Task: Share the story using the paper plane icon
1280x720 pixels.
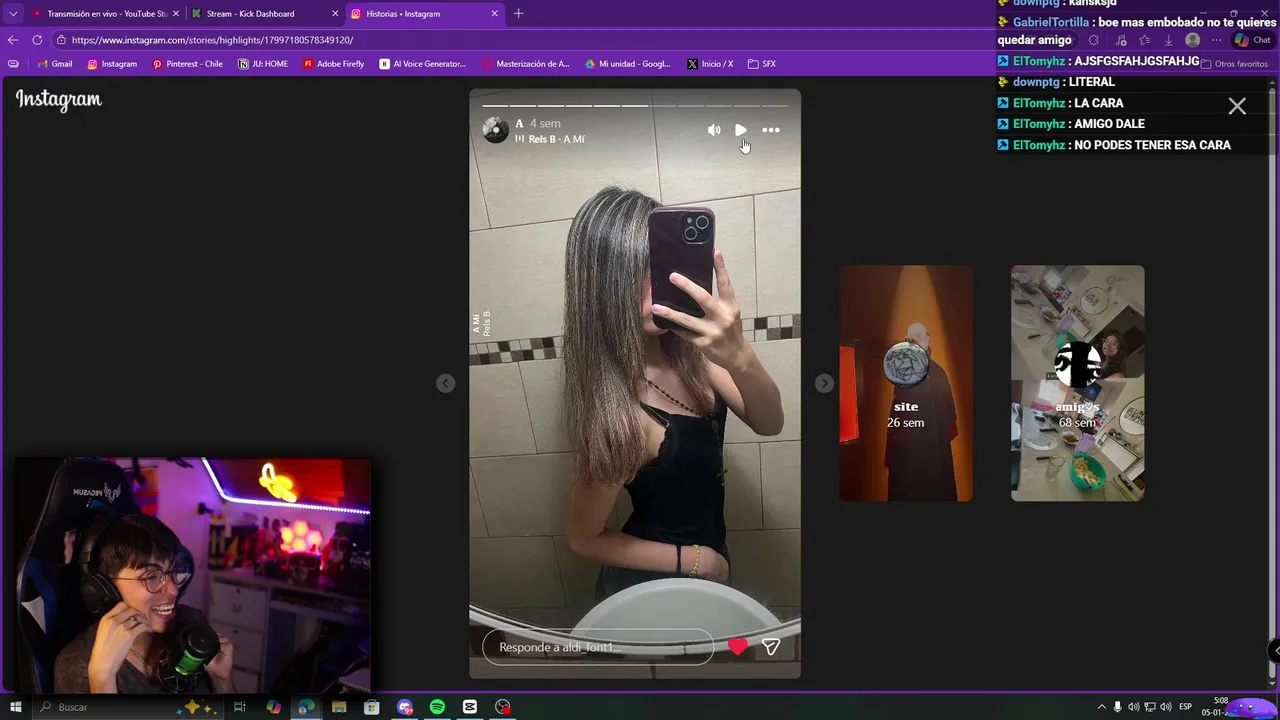Action: pyautogui.click(x=771, y=647)
